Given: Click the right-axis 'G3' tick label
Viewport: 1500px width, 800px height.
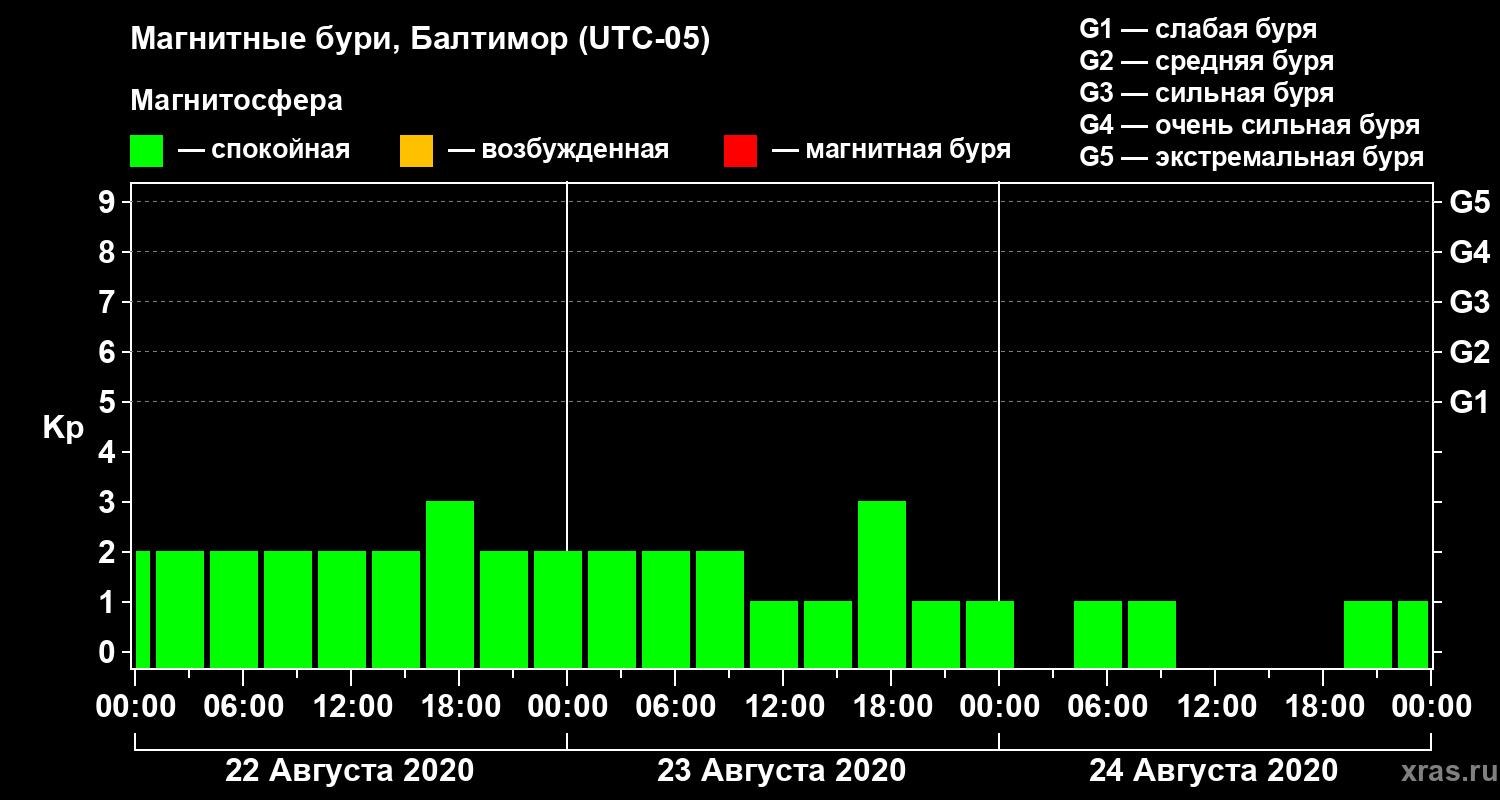Looking at the screenshot, I should (1470, 302).
